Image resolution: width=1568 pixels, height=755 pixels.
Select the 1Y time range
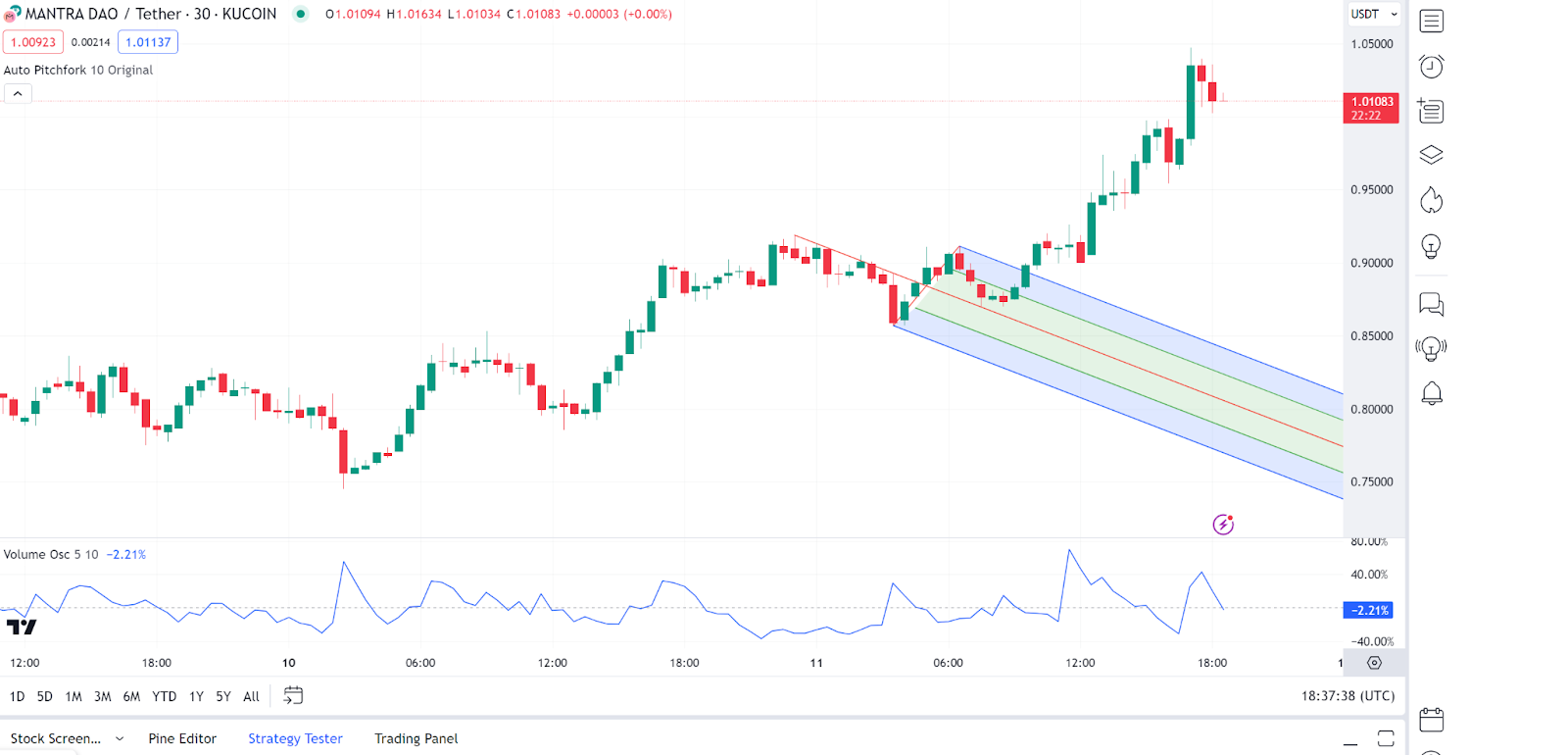pyautogui.click(x=196, y=696)
